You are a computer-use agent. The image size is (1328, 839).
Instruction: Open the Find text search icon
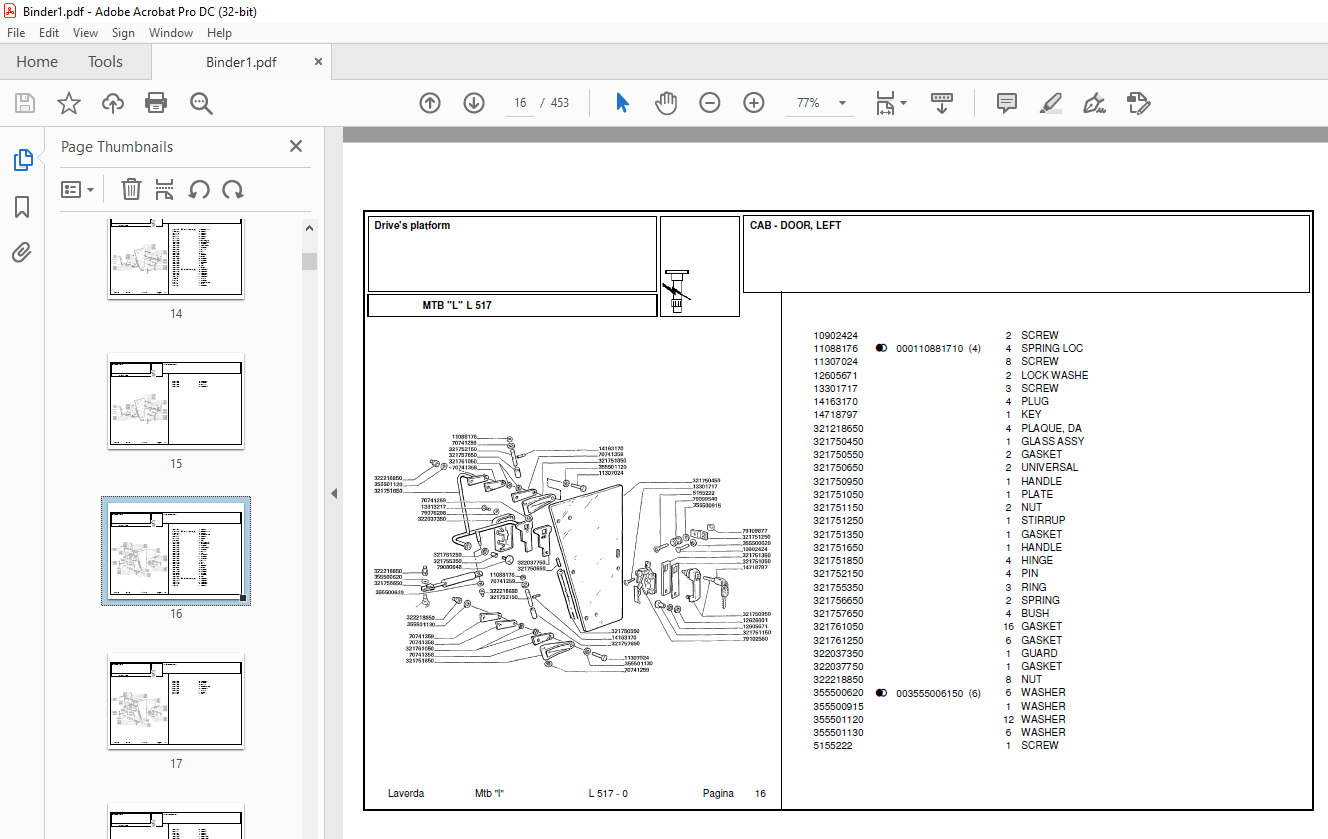click(x=201, y=103)
